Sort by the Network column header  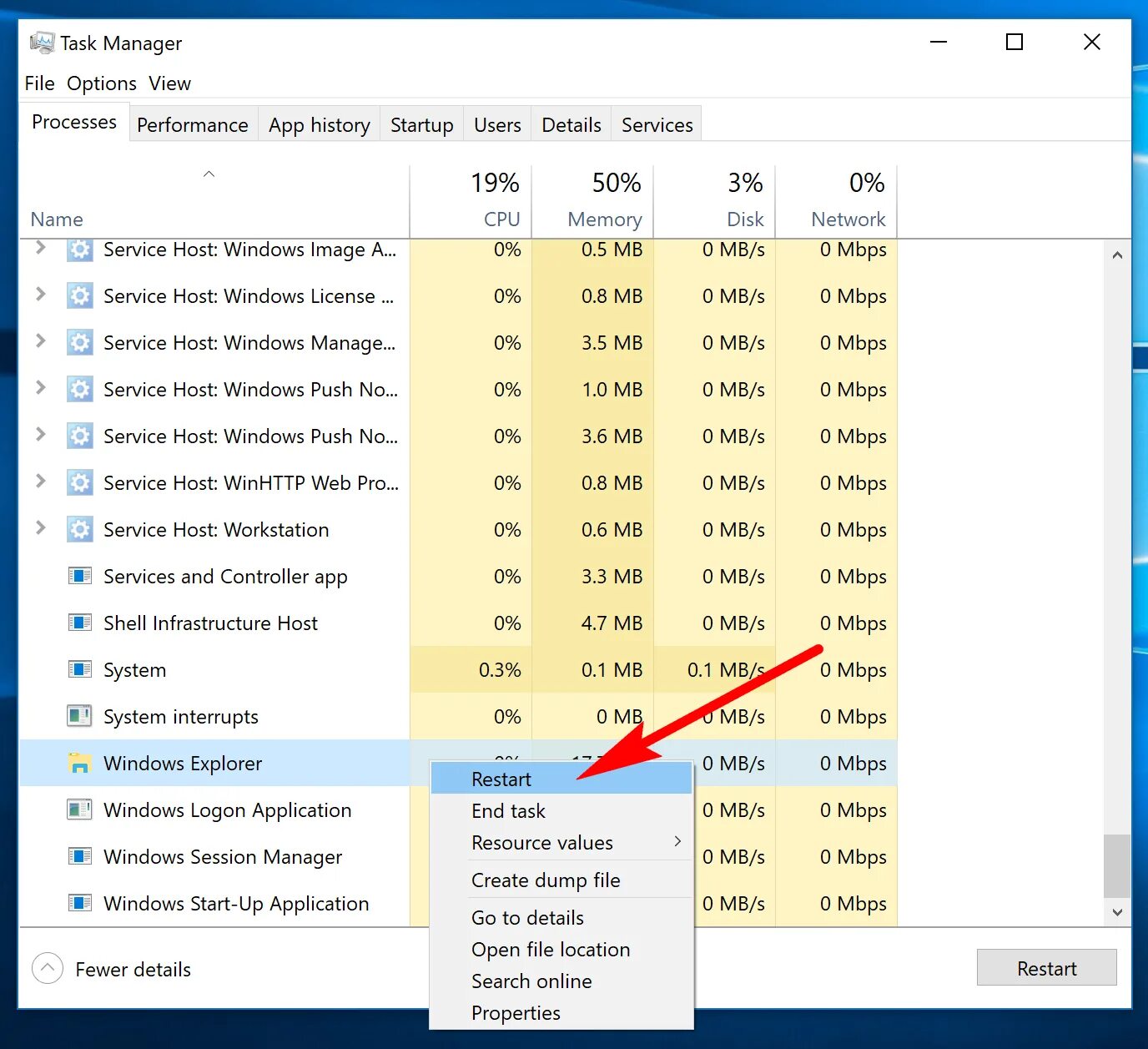tap(836, 201)
